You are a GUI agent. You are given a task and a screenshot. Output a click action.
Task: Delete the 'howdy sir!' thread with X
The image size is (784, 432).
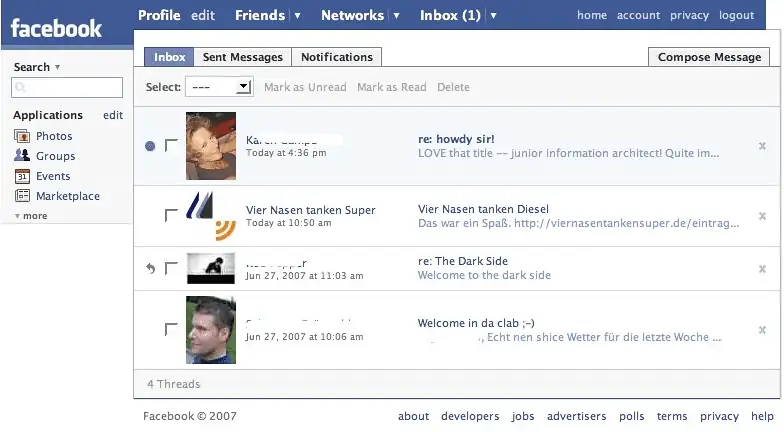[762, 146]
